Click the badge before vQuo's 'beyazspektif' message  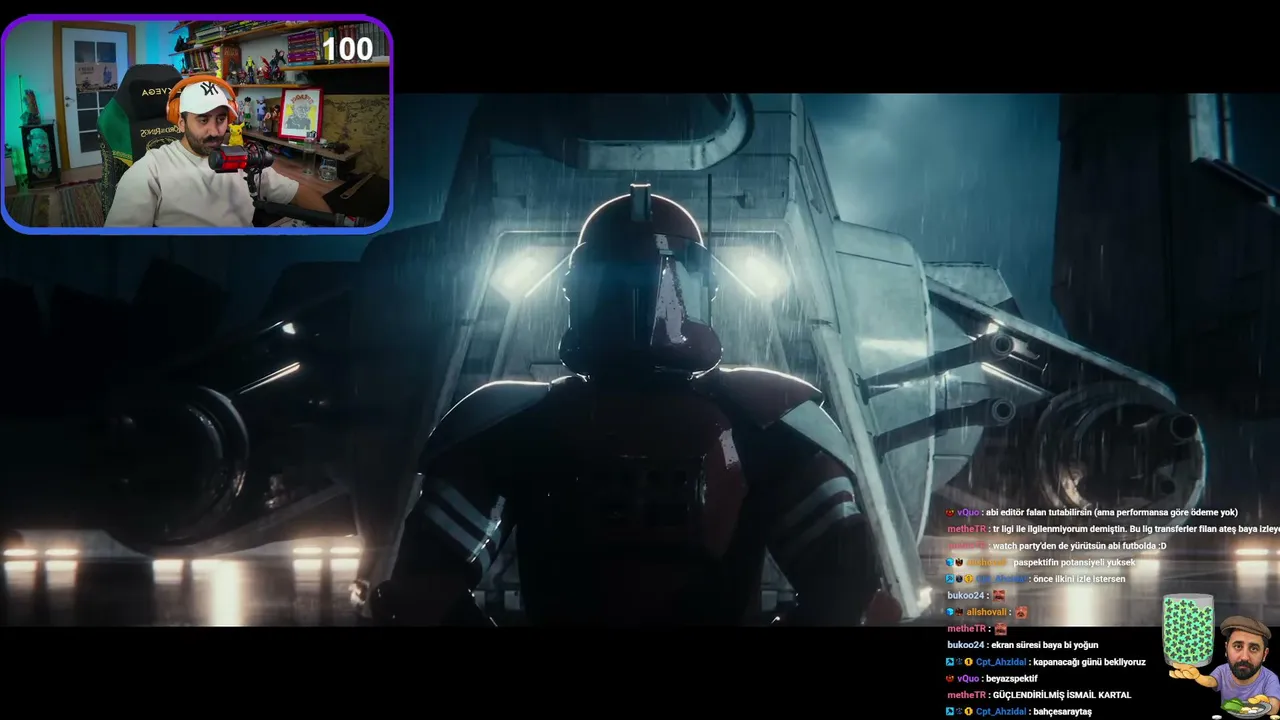pos(950,678)
